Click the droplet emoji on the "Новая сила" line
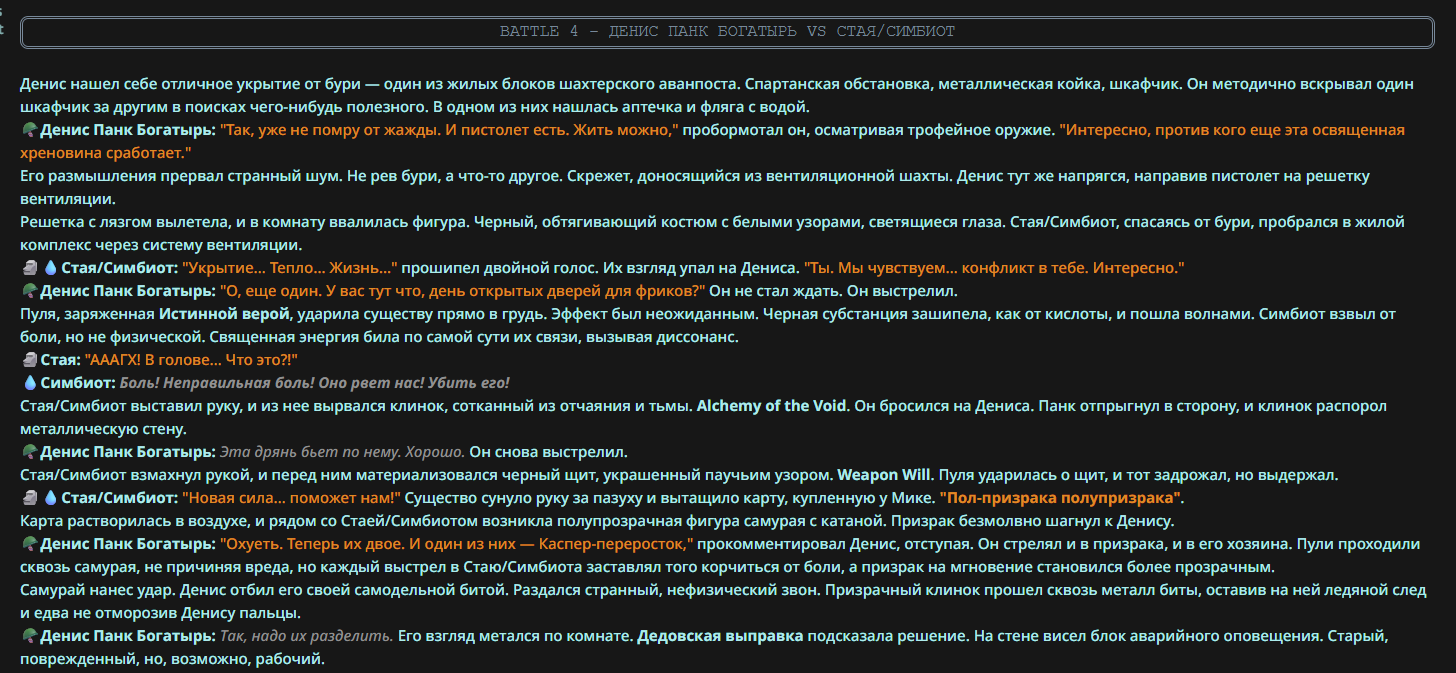This screenshot has width=1456, height=673. (49, 498)
